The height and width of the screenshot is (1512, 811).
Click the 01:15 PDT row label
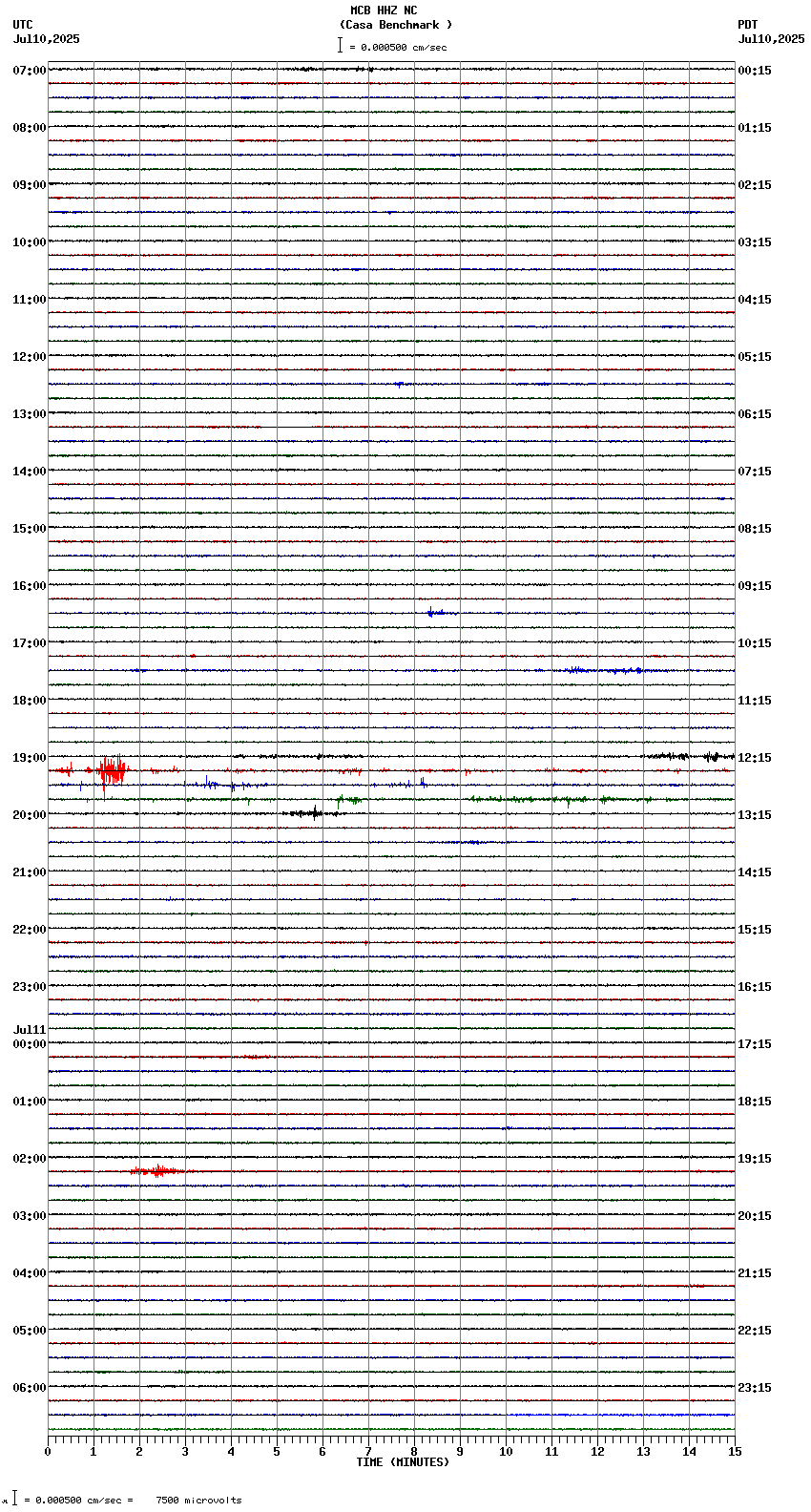coord(755,128)
